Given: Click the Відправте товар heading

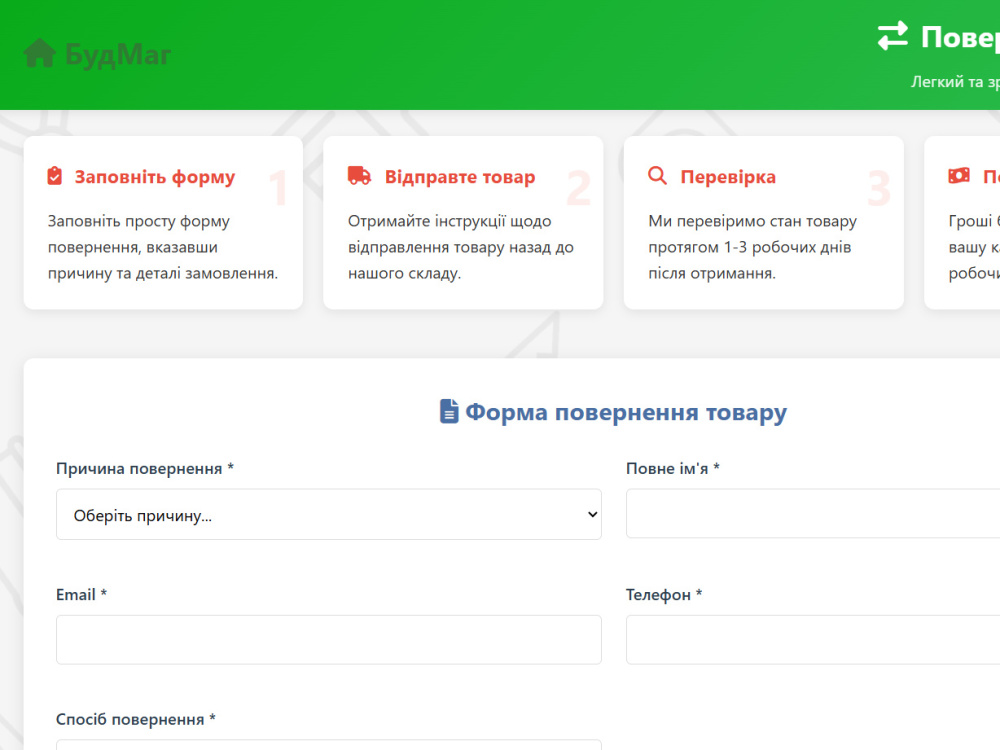Looking at the screenshot, I should click(460, 177).
